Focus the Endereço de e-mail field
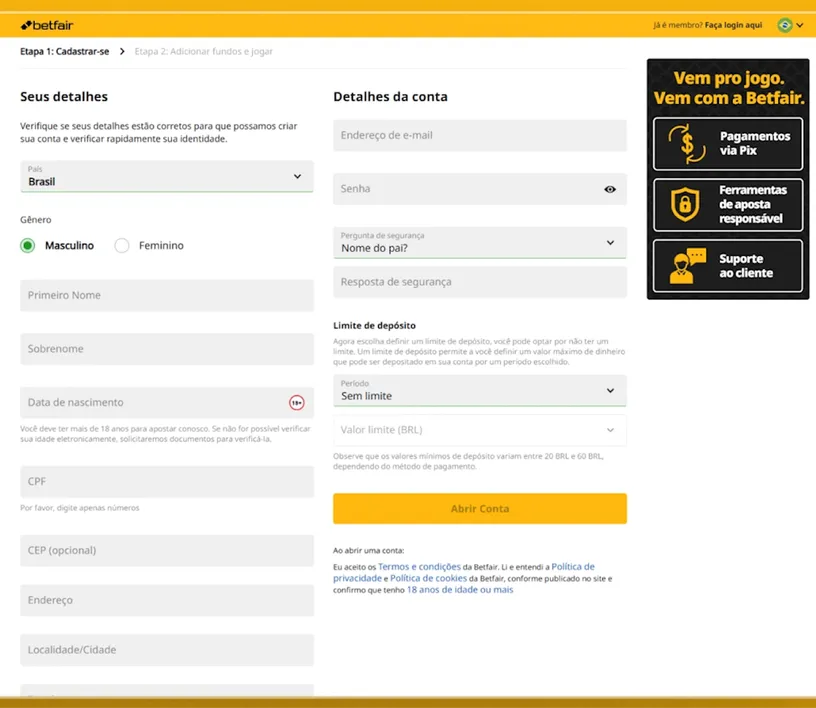 pos(480,135)
